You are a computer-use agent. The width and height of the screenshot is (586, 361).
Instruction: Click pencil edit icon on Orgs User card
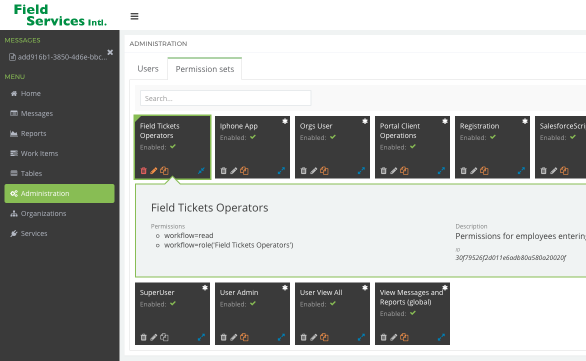click(x=314, y=171)
